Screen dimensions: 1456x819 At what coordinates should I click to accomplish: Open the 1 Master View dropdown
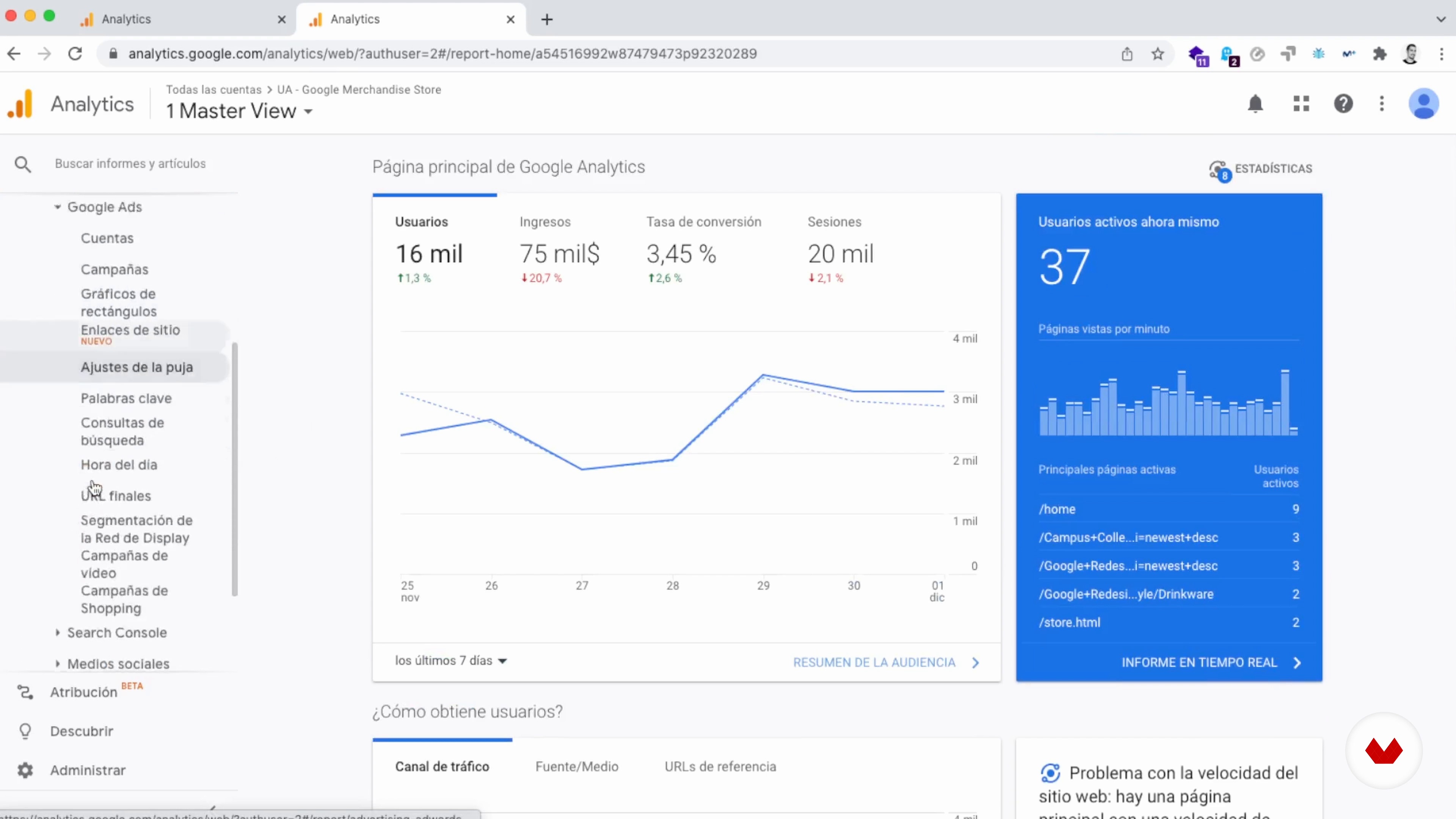(x=239, y=111)
